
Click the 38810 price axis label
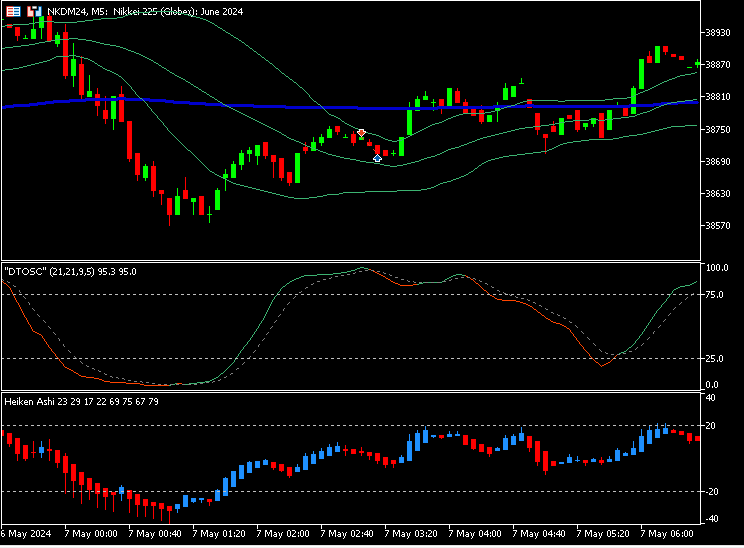point(718,97)
